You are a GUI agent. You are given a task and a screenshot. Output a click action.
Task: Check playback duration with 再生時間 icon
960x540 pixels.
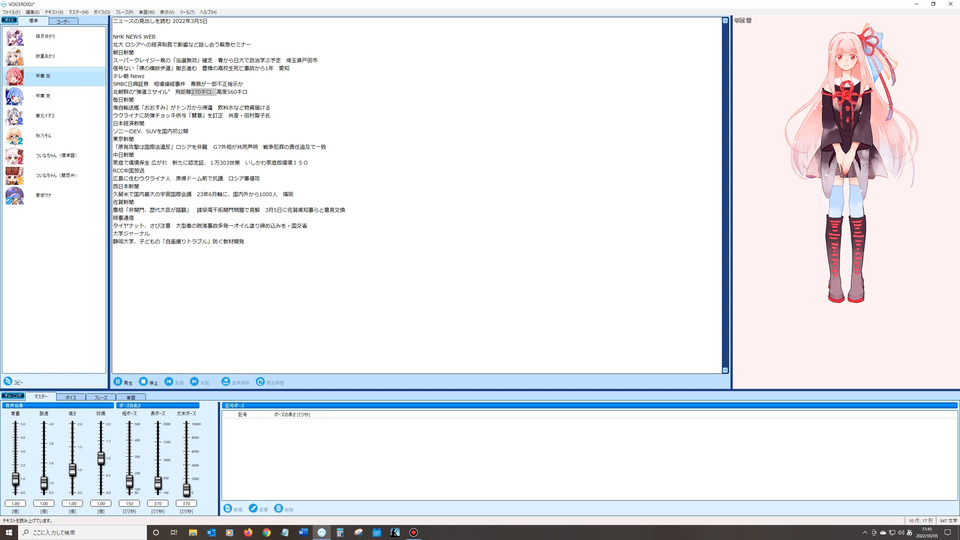click(x=260, y=381)
